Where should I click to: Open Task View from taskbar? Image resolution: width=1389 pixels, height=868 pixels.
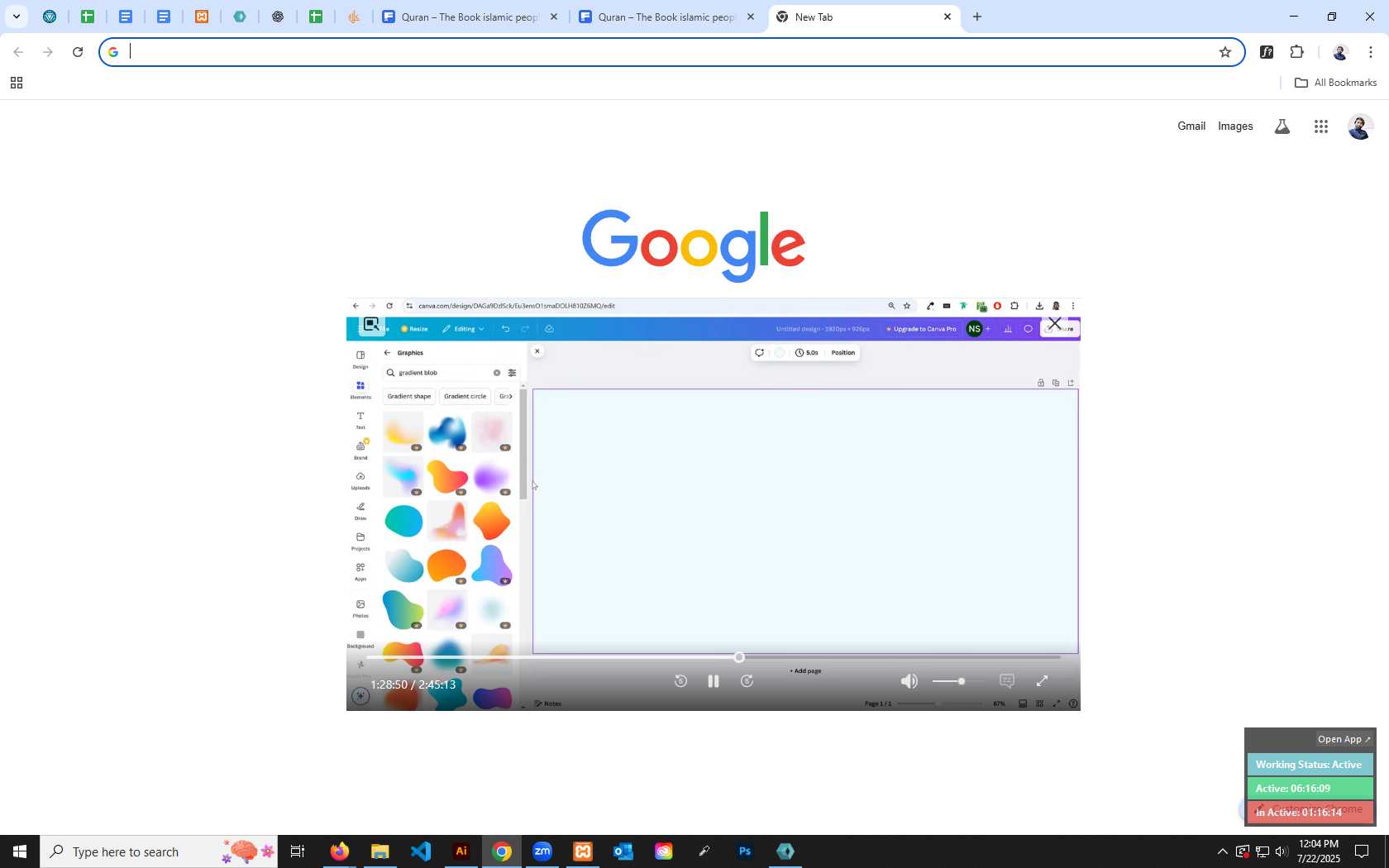pyautogui.click(x=298, y=851)
